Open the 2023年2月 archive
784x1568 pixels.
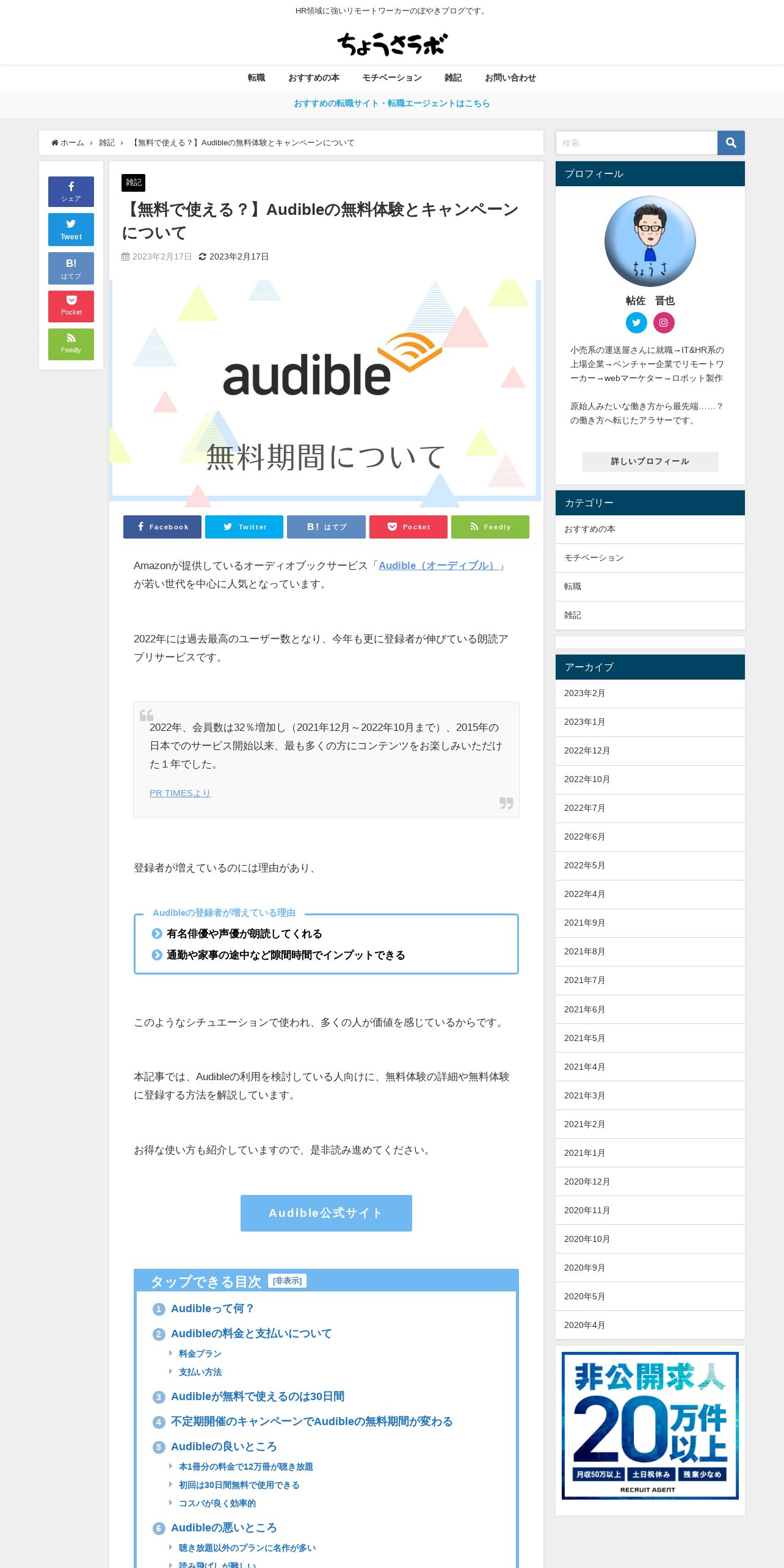650,694
